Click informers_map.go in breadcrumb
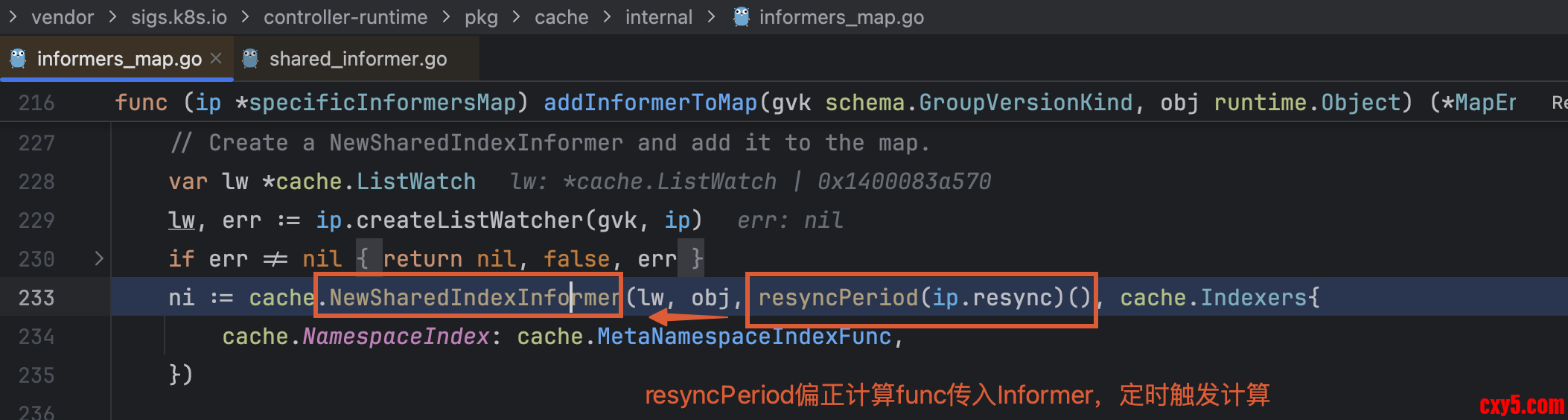Viewport: 1568px width, 420px height. (841, 16)
